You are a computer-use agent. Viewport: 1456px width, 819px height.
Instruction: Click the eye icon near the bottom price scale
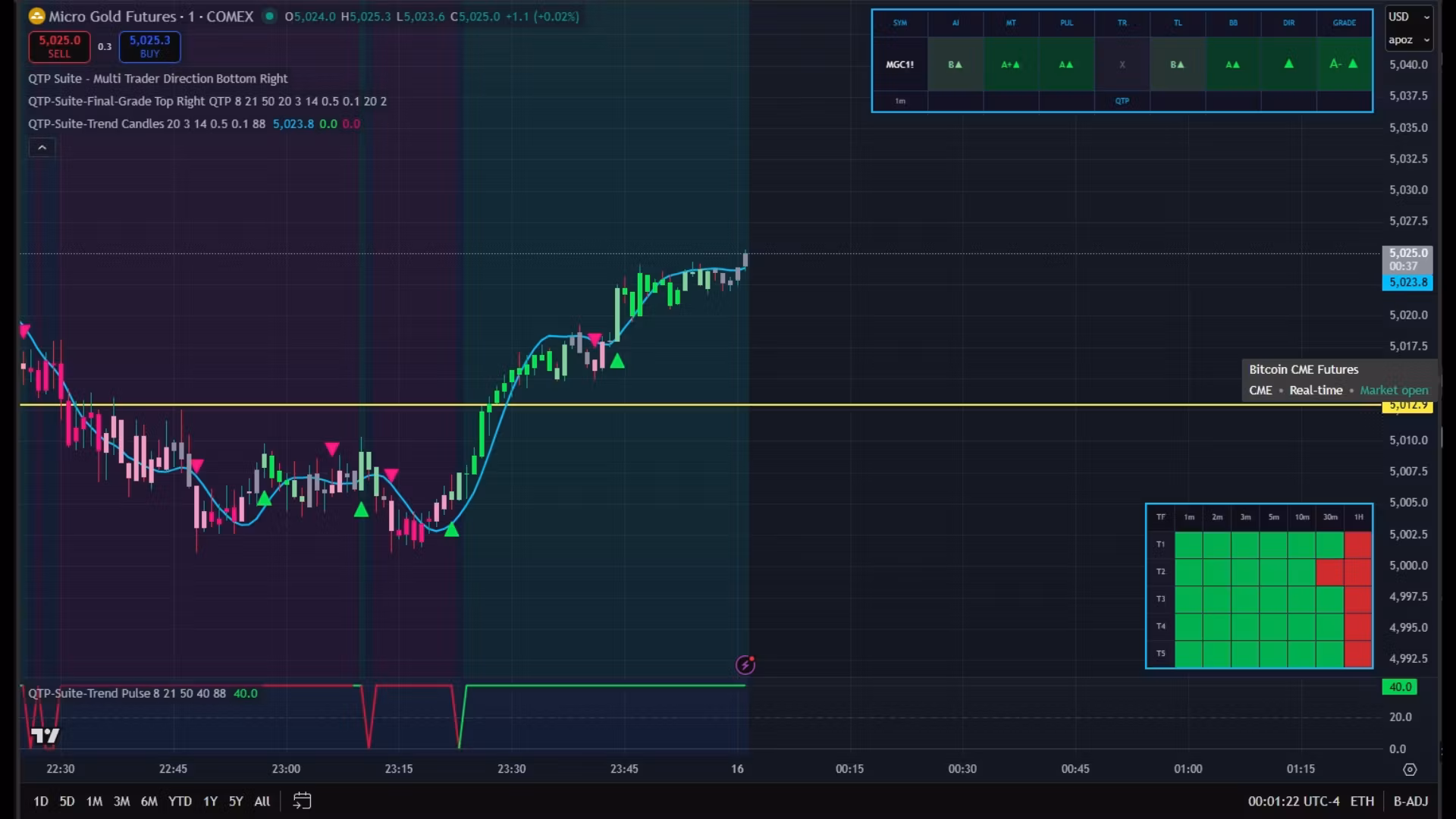pyautogui.click(x=1410, y=769)
